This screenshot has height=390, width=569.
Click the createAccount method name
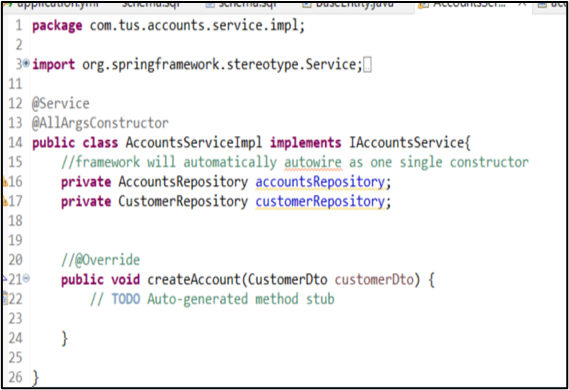pyautogui.click(x=194, y=280)
